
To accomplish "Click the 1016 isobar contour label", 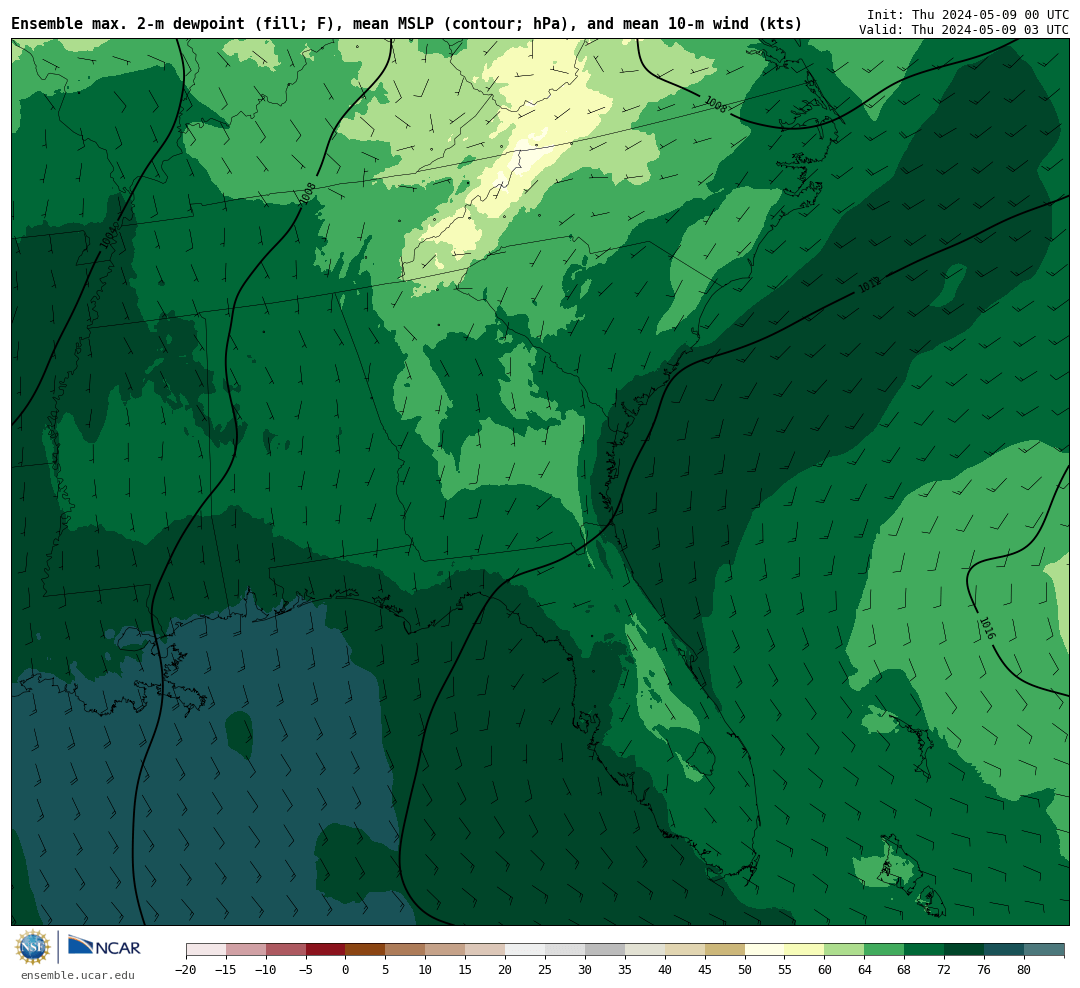I will (986, 628).
